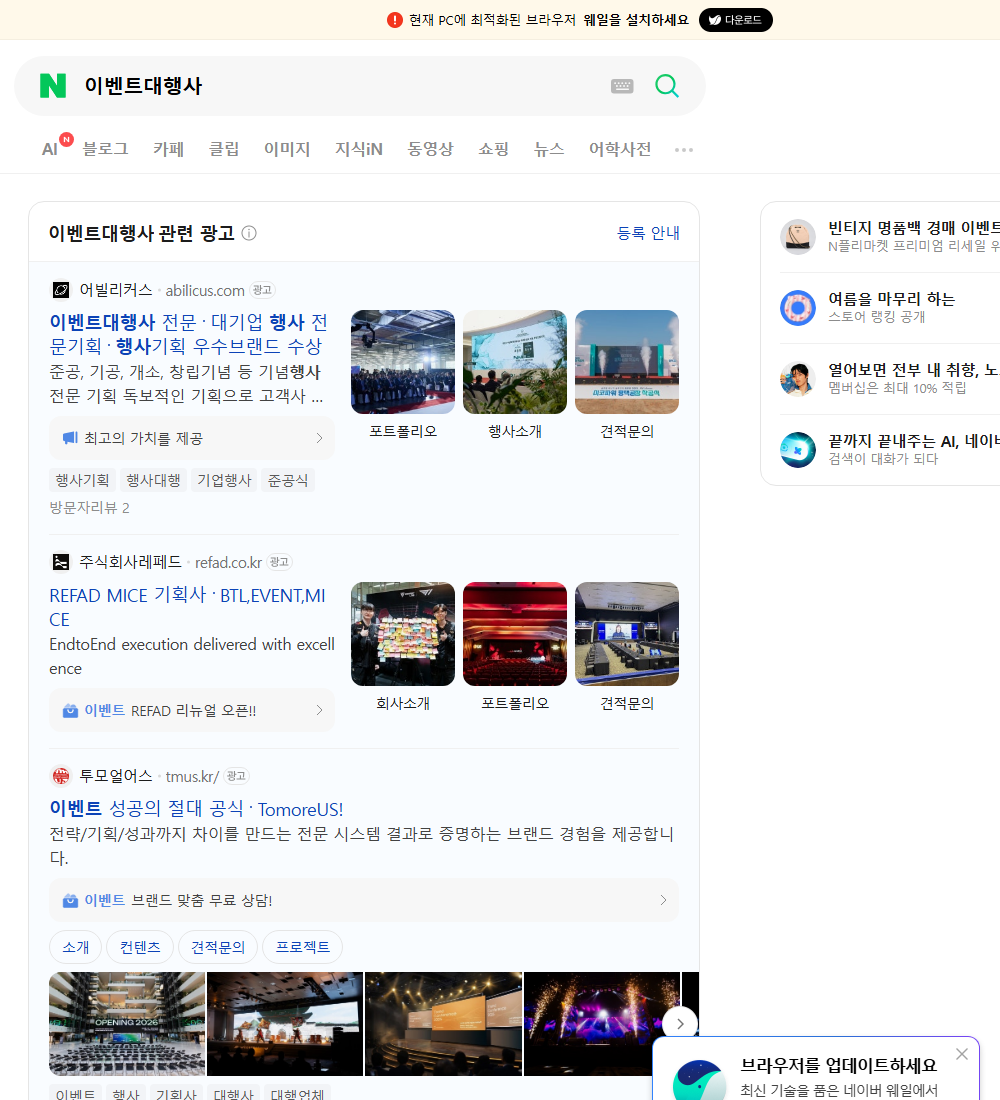Open the 등록 안내 link
Viewport: 1000px width, 1100px height.
tap(648, 233)
